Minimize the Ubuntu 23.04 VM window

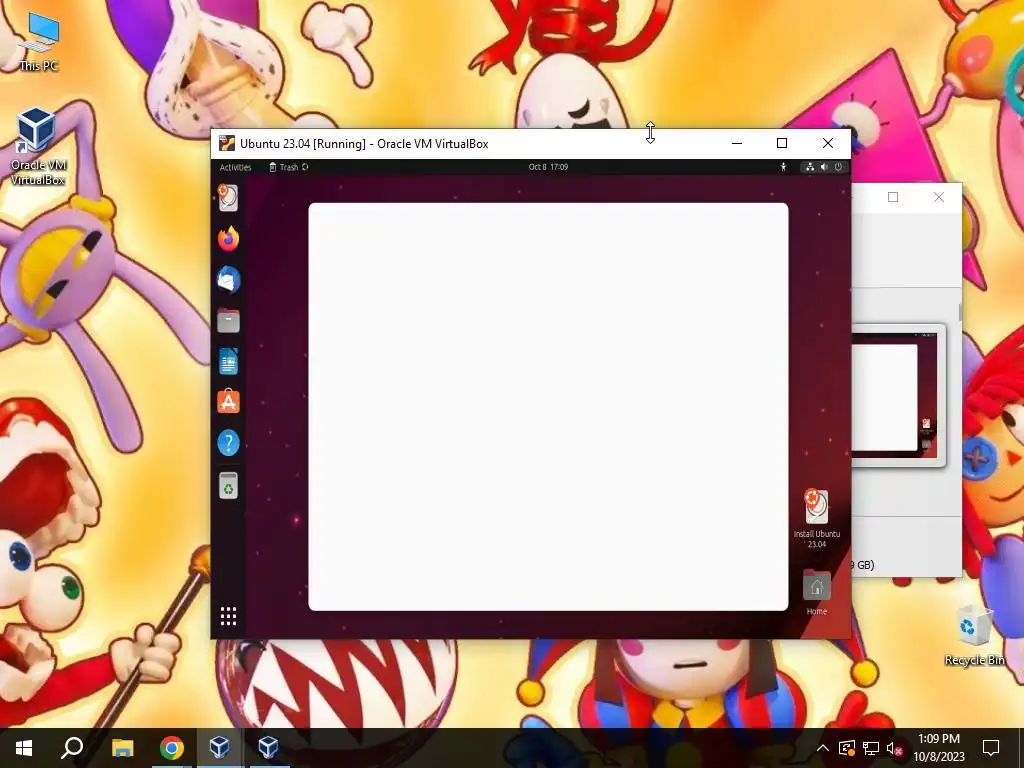tap(737, 144)
